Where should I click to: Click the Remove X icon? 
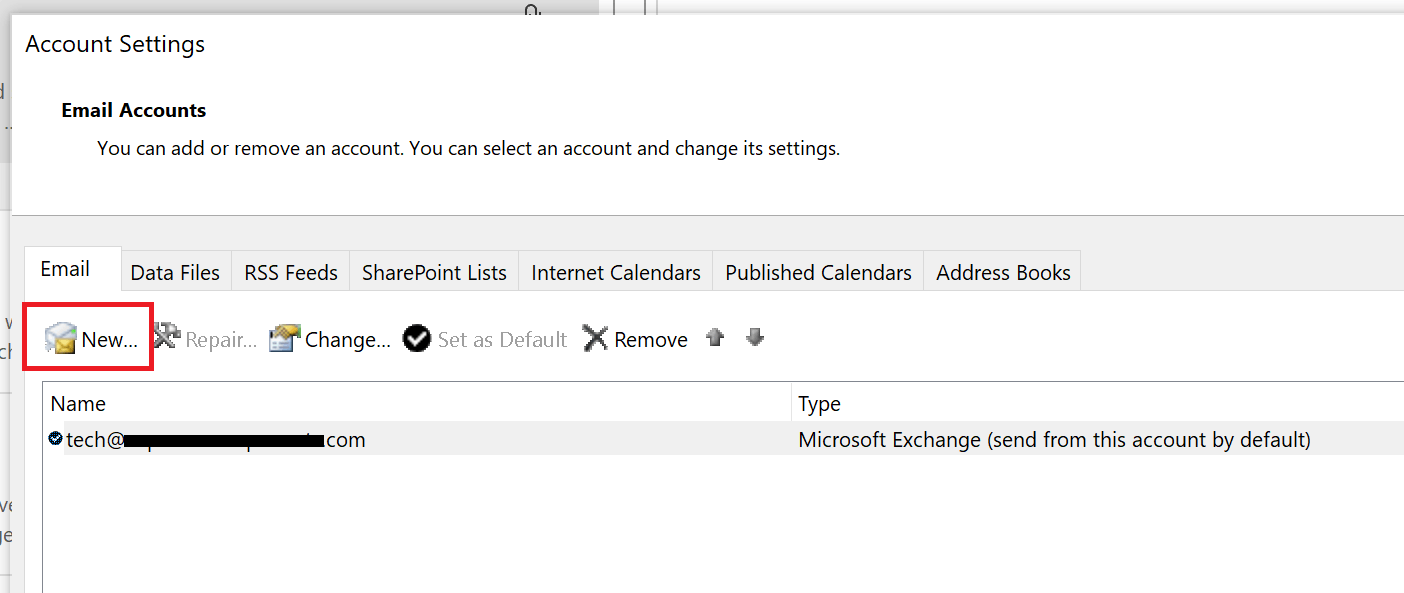coord(596,338)
